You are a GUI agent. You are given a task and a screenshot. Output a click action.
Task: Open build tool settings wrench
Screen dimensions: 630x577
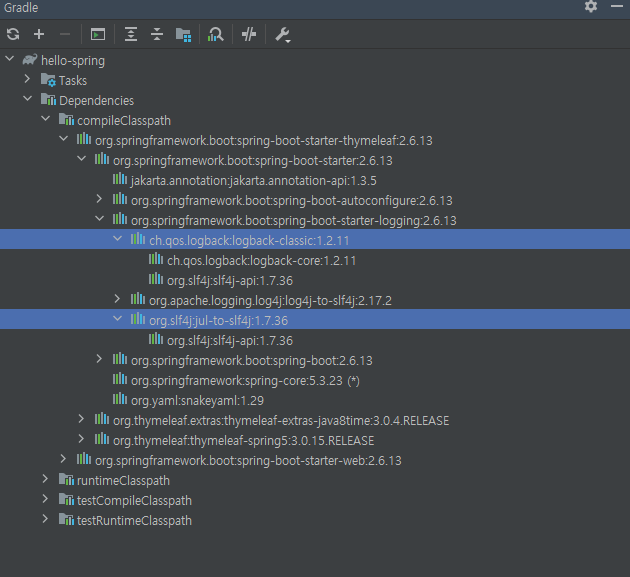coord(283,35)
